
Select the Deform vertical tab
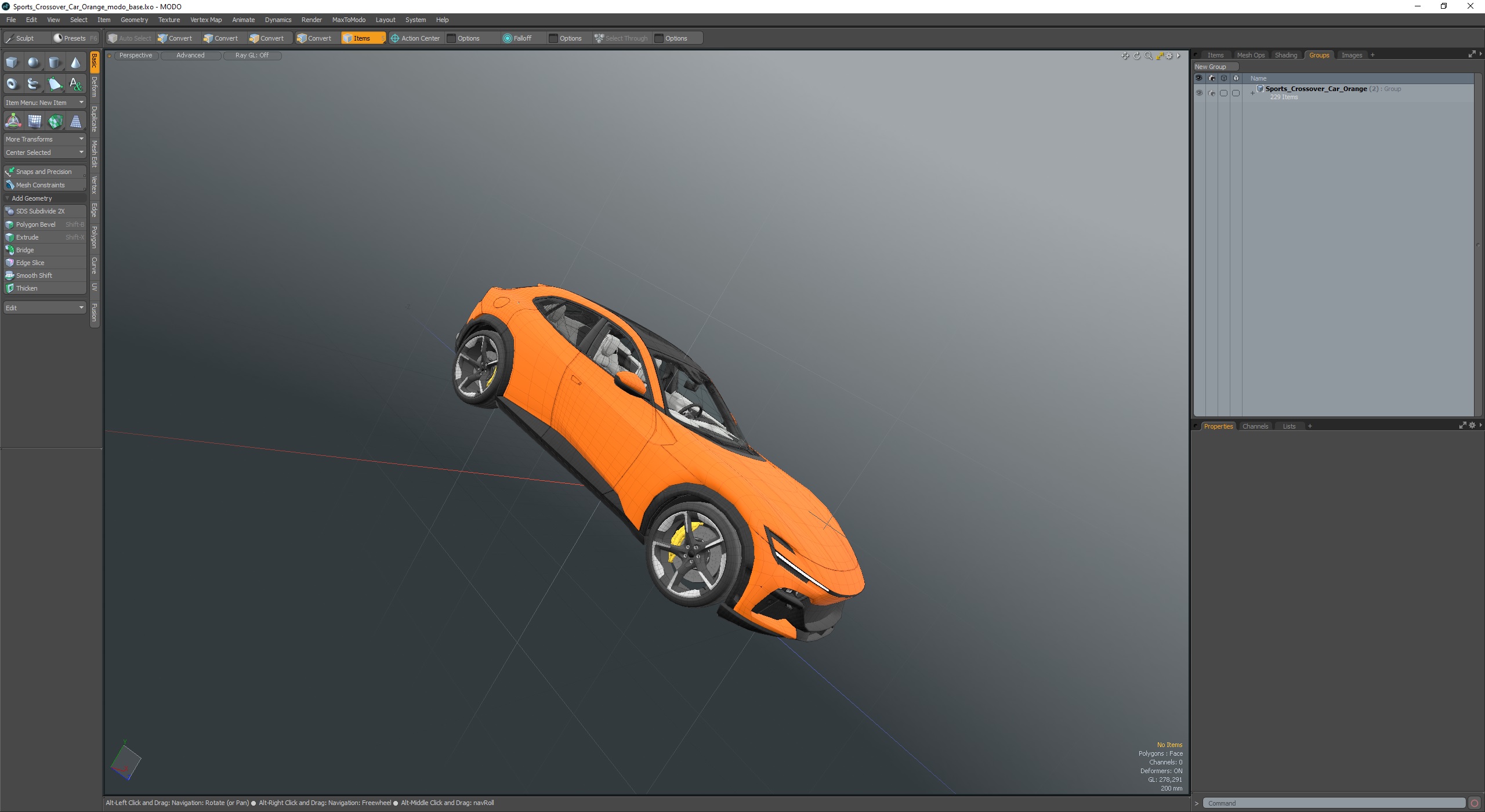95,87
